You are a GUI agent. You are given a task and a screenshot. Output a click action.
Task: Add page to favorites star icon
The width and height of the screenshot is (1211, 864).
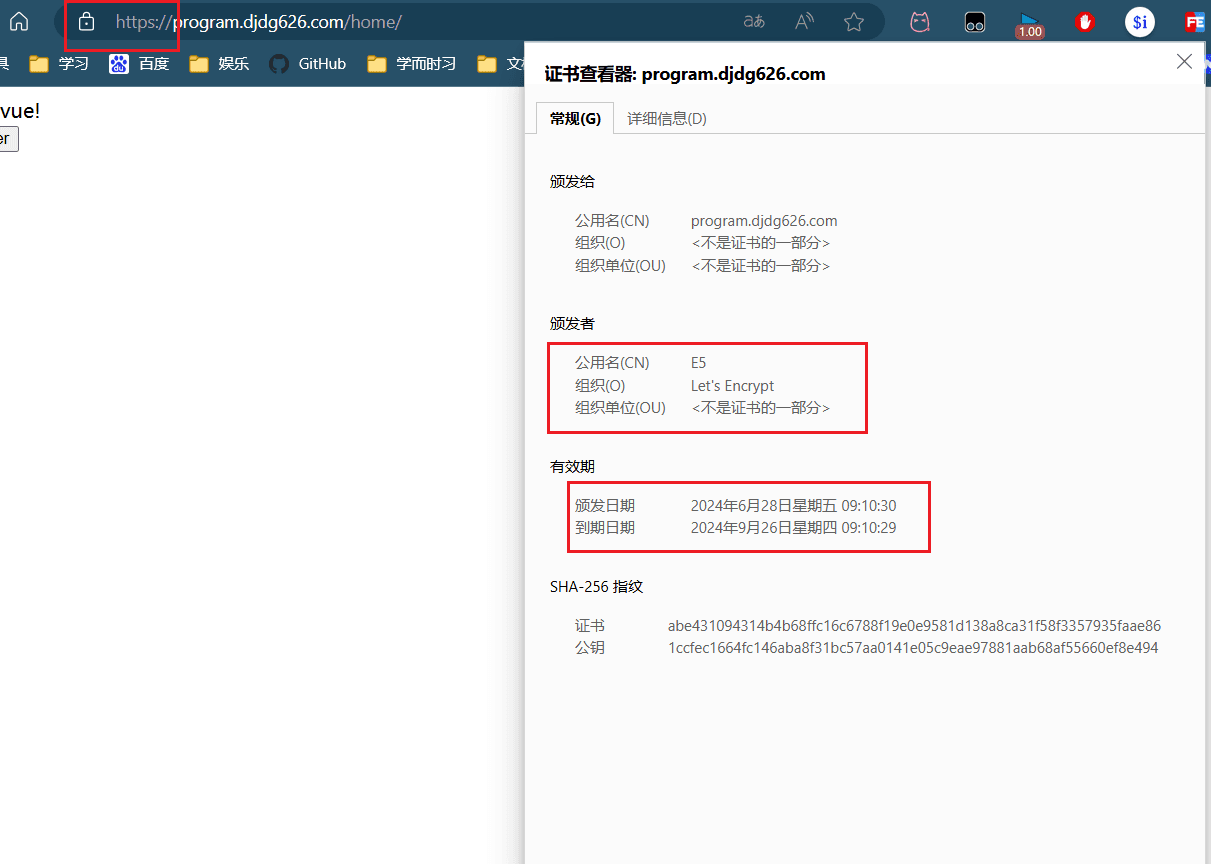point(854,22)
